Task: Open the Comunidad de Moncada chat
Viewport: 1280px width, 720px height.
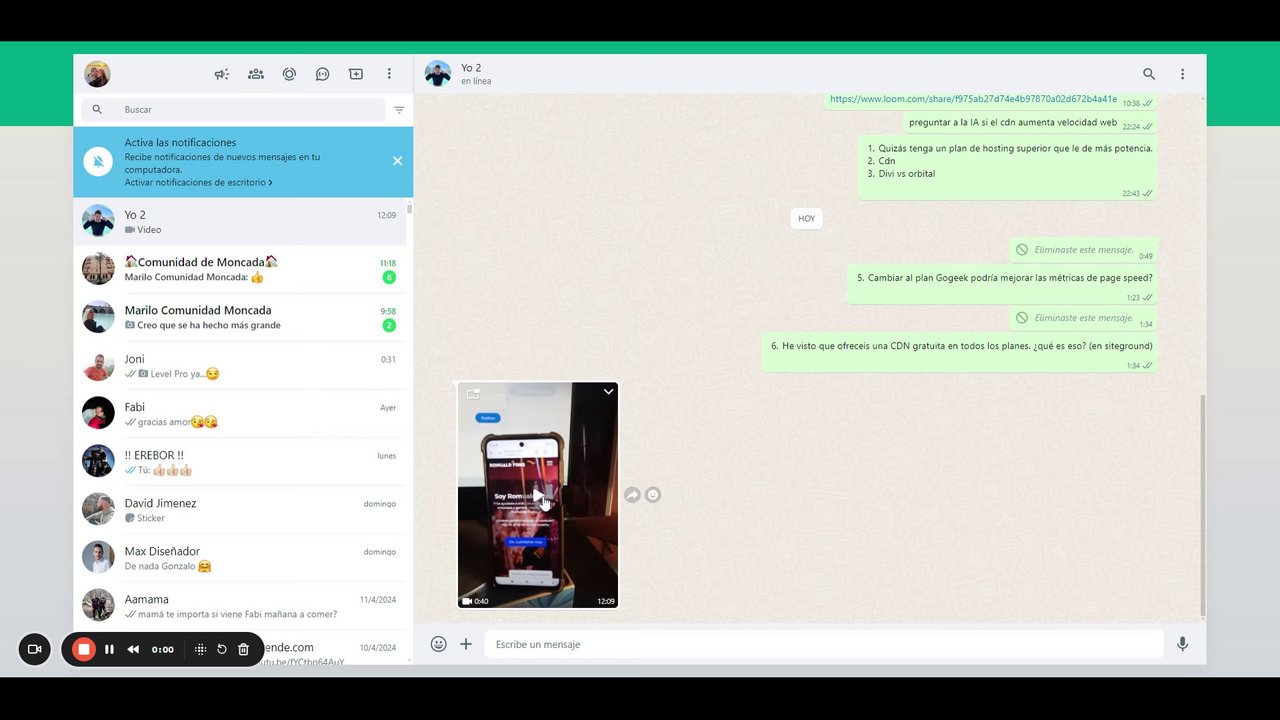Action: pyautogui.click(x=240, y=269)
